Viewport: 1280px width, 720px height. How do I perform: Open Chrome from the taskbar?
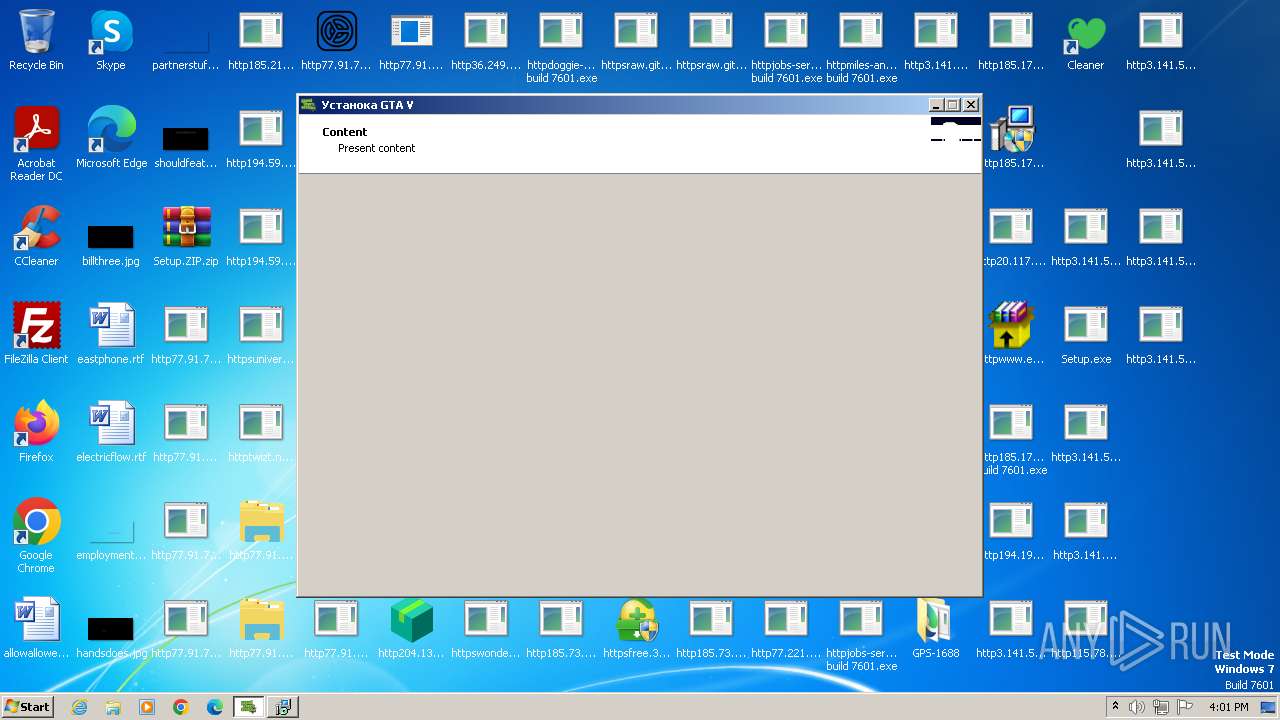pyautogui.click(x=181, y=707)
